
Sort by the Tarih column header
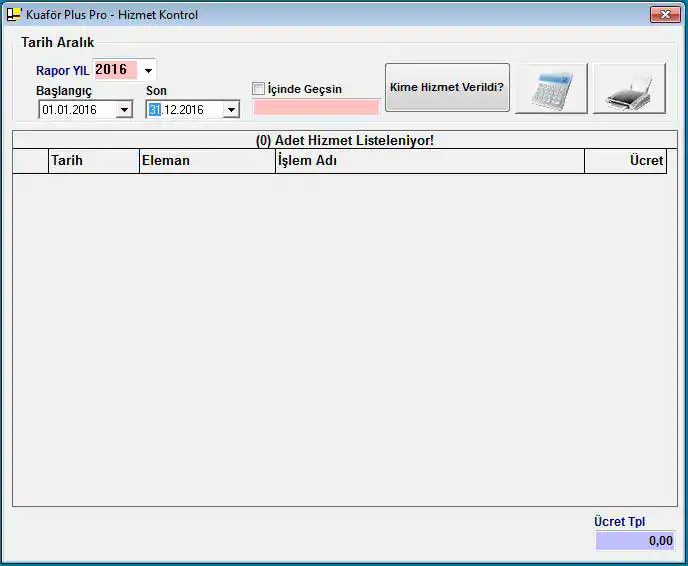(x=93, y=161)
